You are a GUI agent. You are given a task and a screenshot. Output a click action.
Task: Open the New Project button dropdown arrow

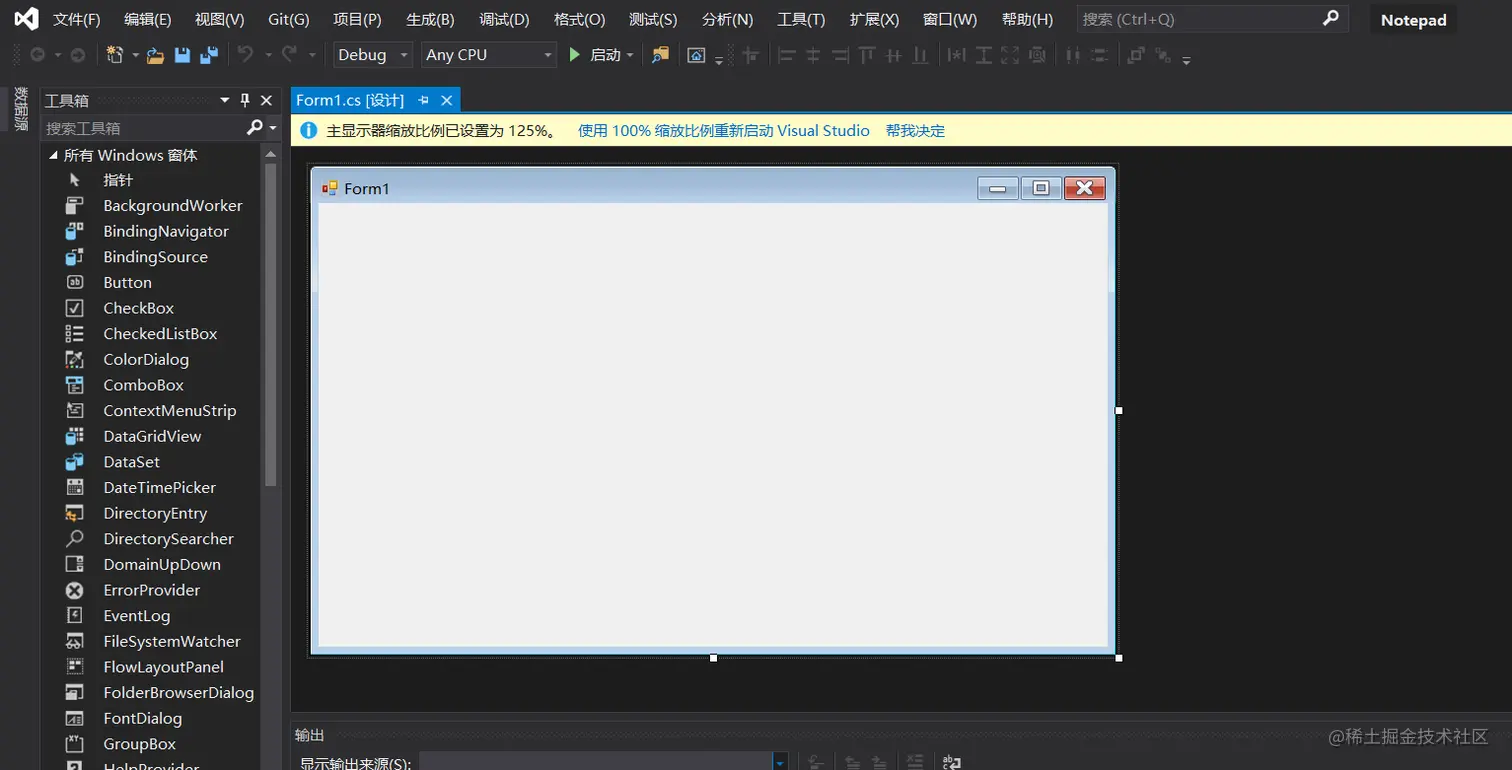[135, 55]
